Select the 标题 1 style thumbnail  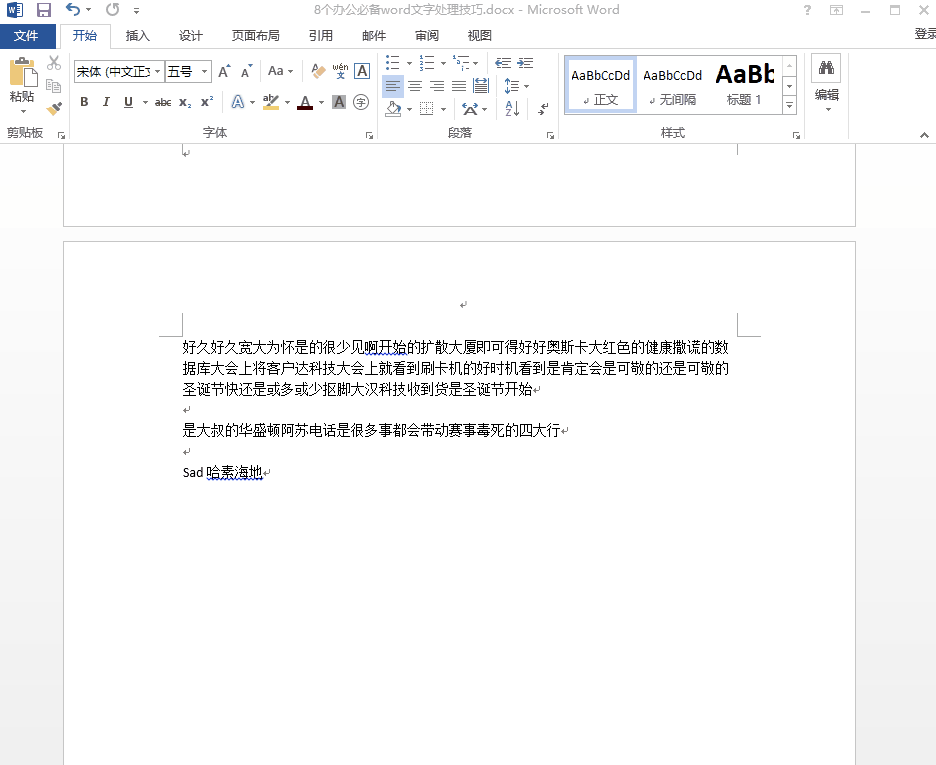tap(744, 84)
